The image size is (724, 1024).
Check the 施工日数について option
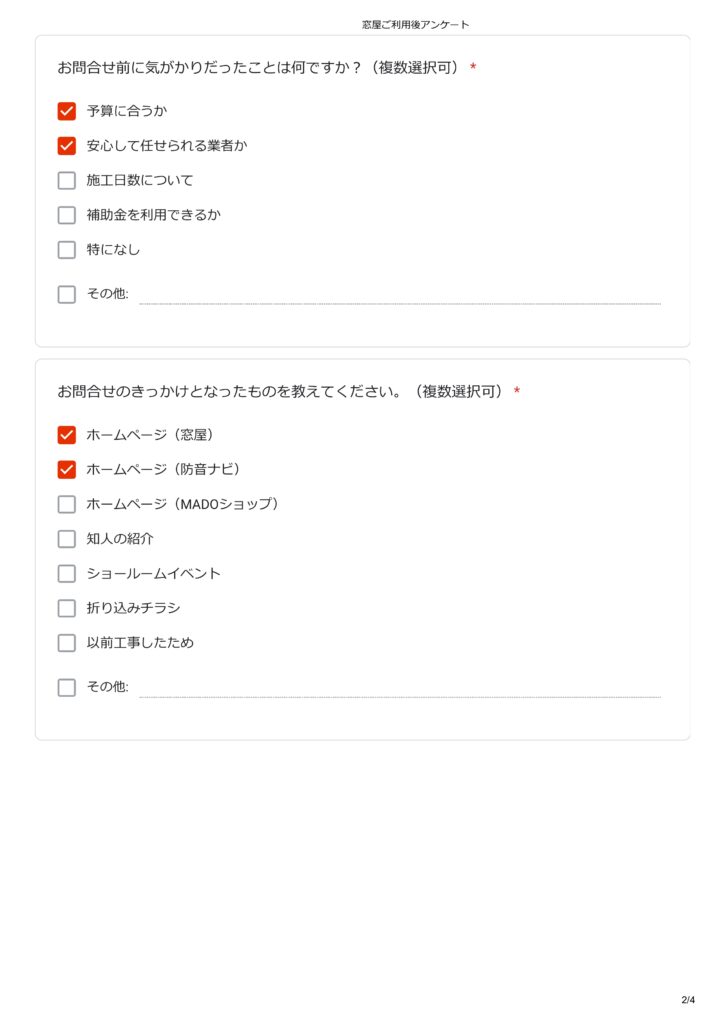[x=67, y=181]
